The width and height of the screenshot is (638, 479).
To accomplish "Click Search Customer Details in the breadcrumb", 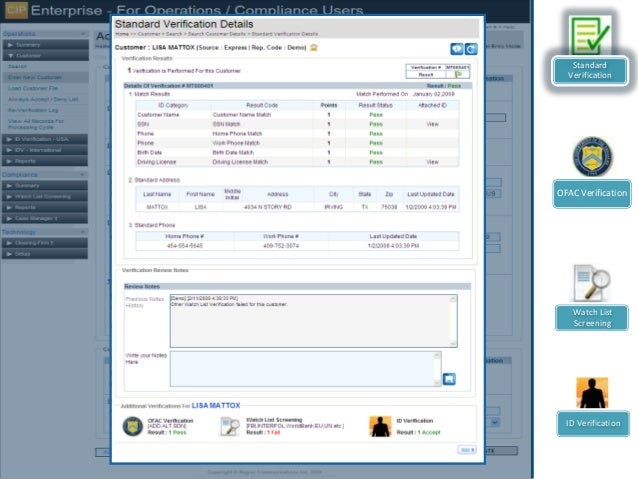I will pos(217,34).
